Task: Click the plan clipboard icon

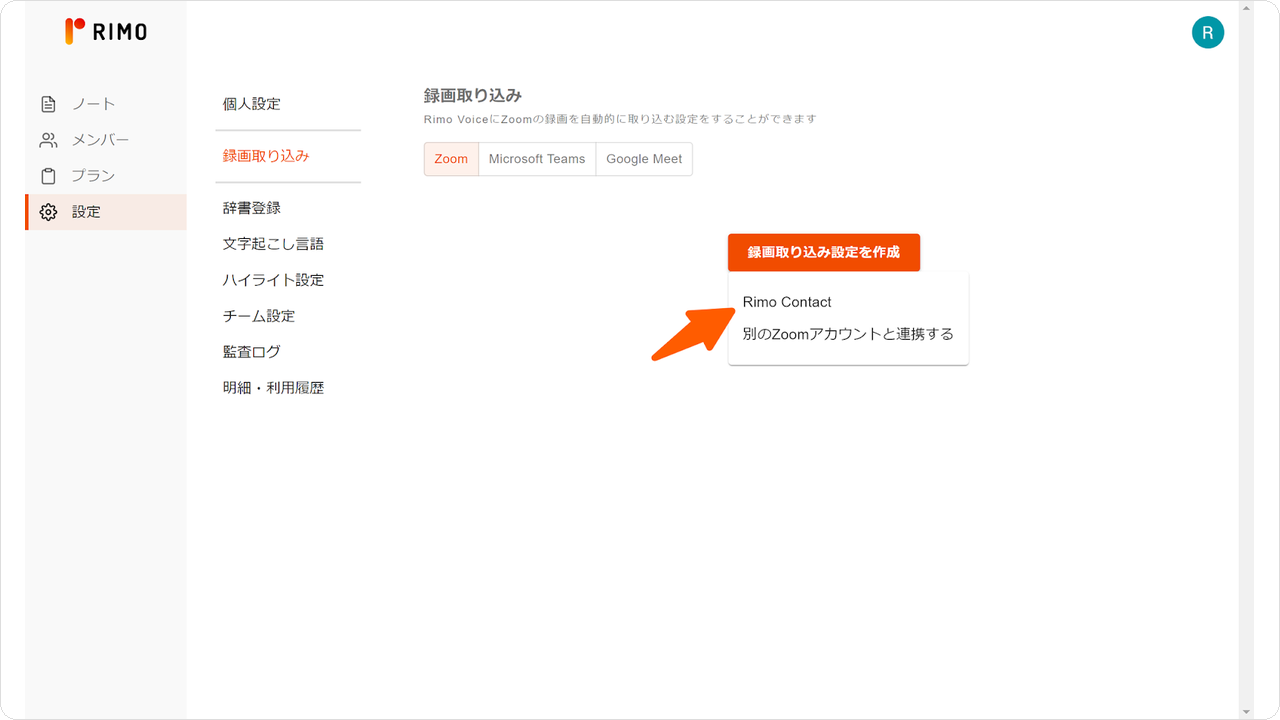Action: pos(48,176)
